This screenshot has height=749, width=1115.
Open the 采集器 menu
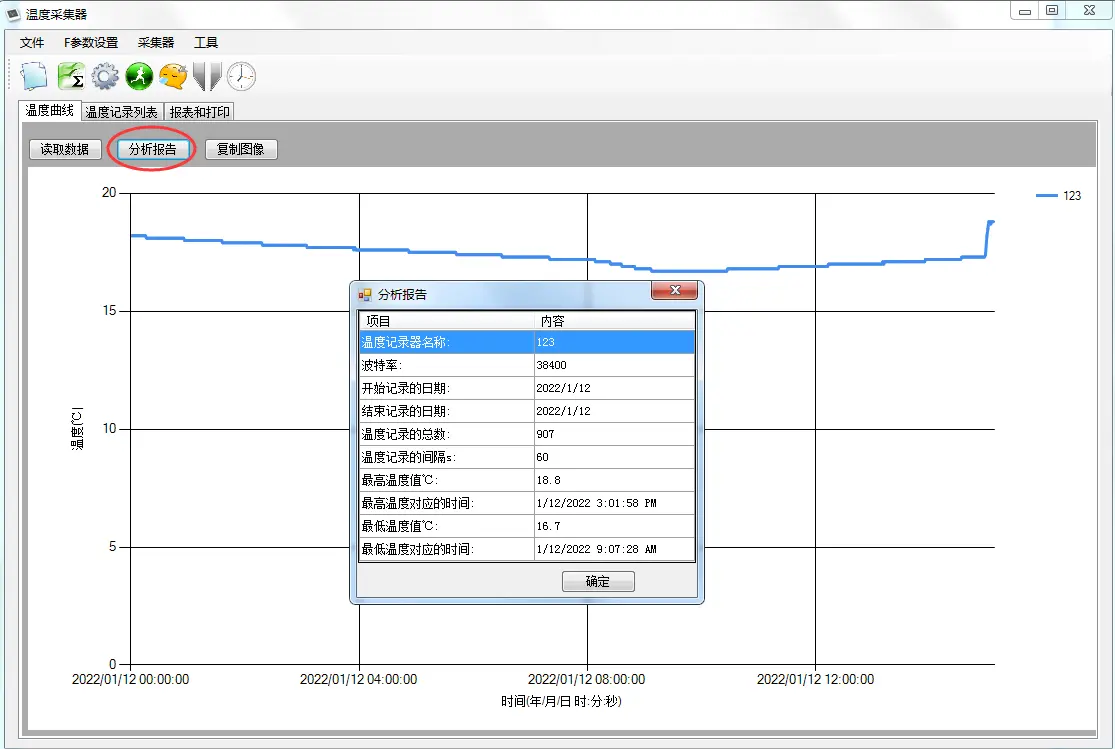click(156, 42)
